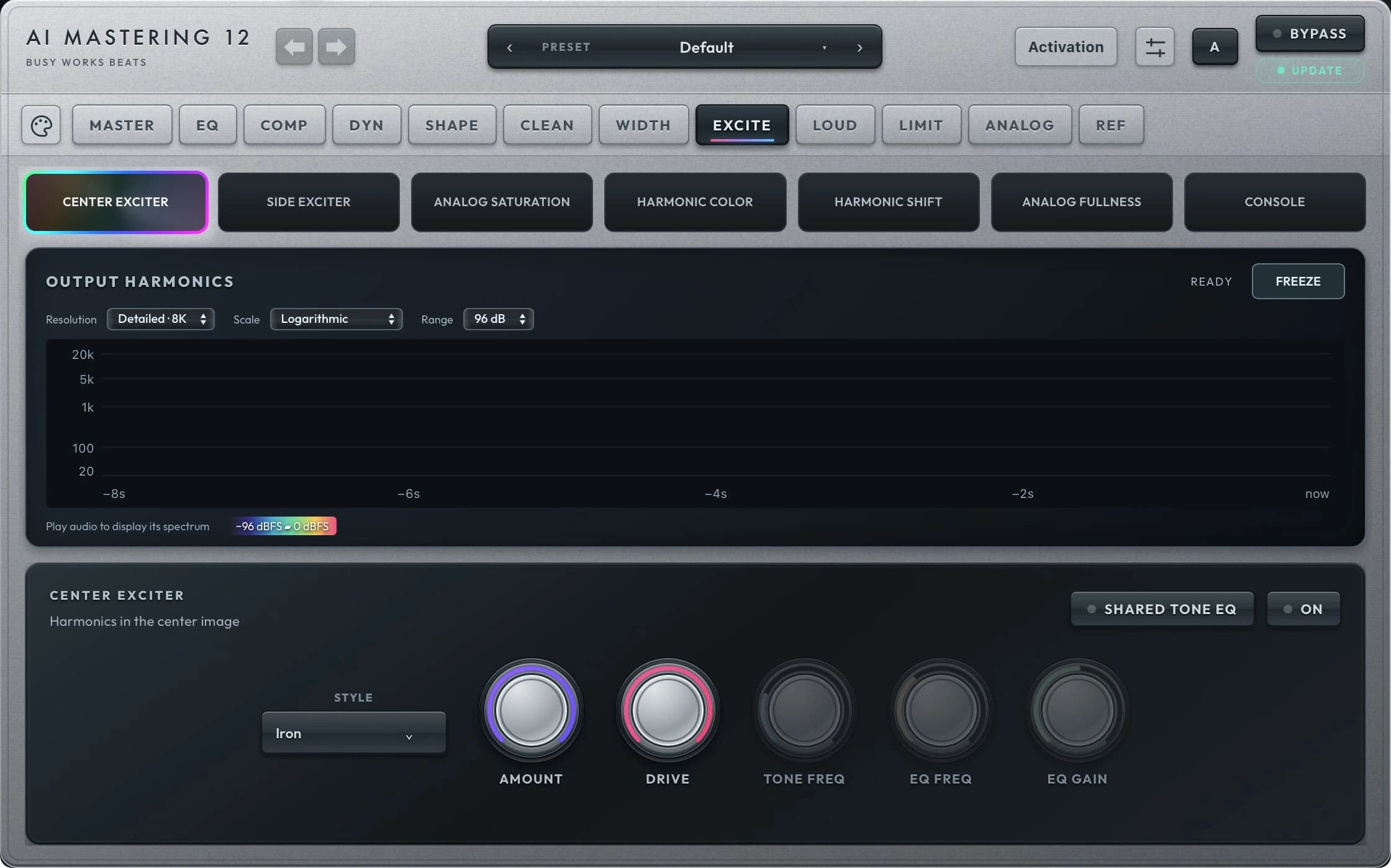Click the OUTPUT HARMONICS heading

(140, 282)
